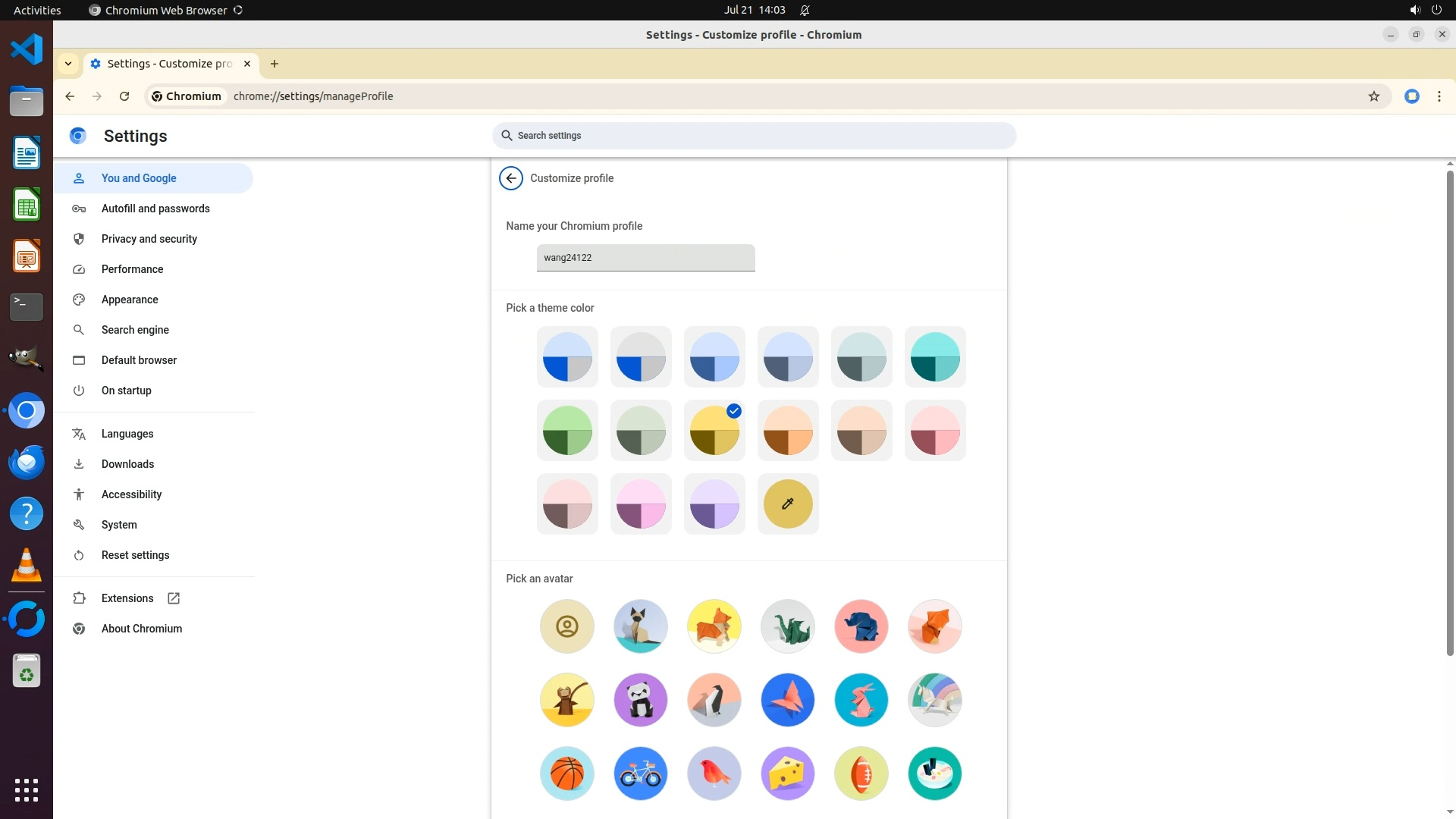Image resolution: width=1456 pixels, height=819 pixels.
Task: Click the profile name text field
Action: click(645, 258)
